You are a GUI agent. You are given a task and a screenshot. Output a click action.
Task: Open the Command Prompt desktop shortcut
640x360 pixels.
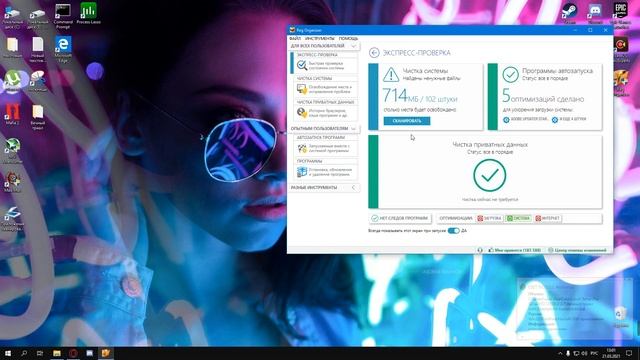click(x=63, y=16)
